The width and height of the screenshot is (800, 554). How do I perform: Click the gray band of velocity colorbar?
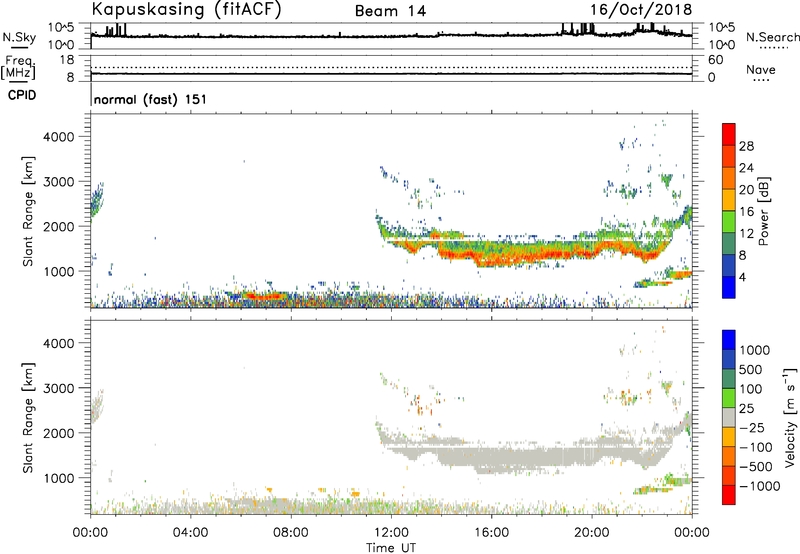729,418
